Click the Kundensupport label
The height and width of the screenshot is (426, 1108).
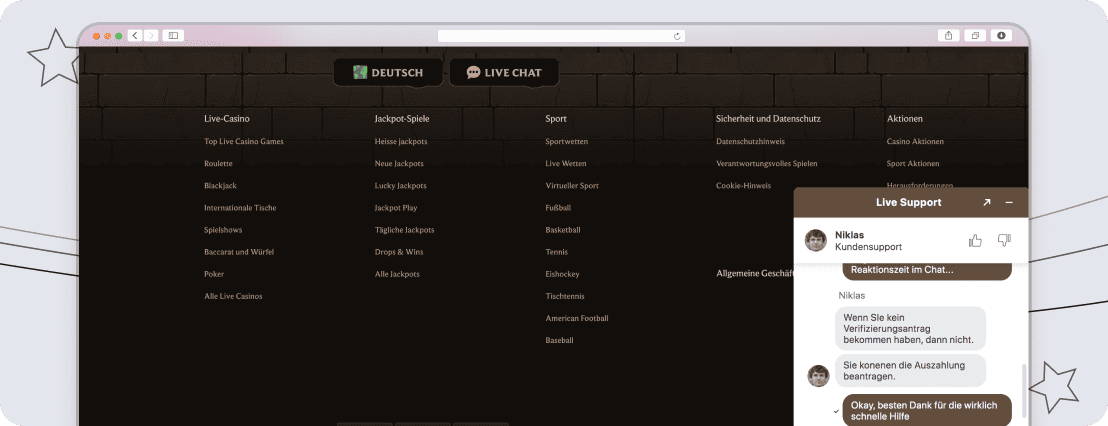click(868, 247)
